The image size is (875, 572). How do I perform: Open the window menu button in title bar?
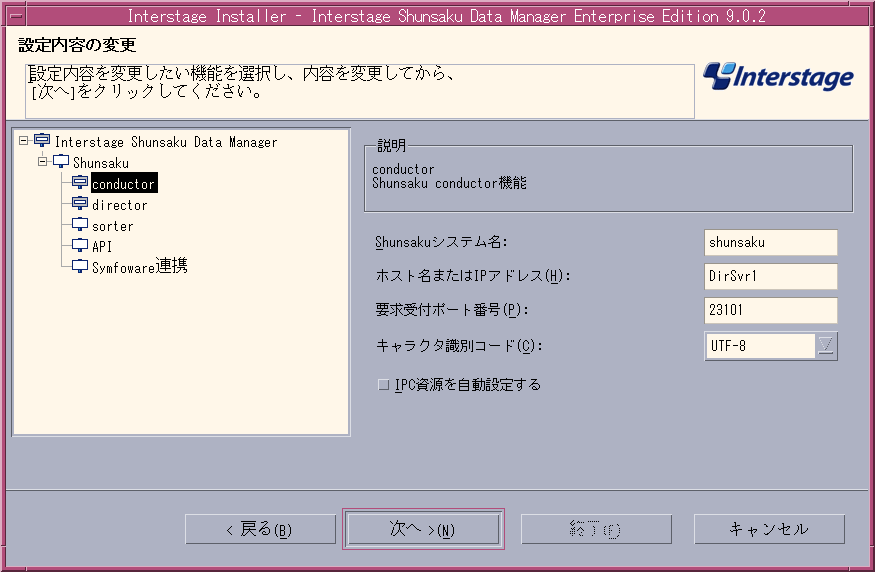click(16, 16)
